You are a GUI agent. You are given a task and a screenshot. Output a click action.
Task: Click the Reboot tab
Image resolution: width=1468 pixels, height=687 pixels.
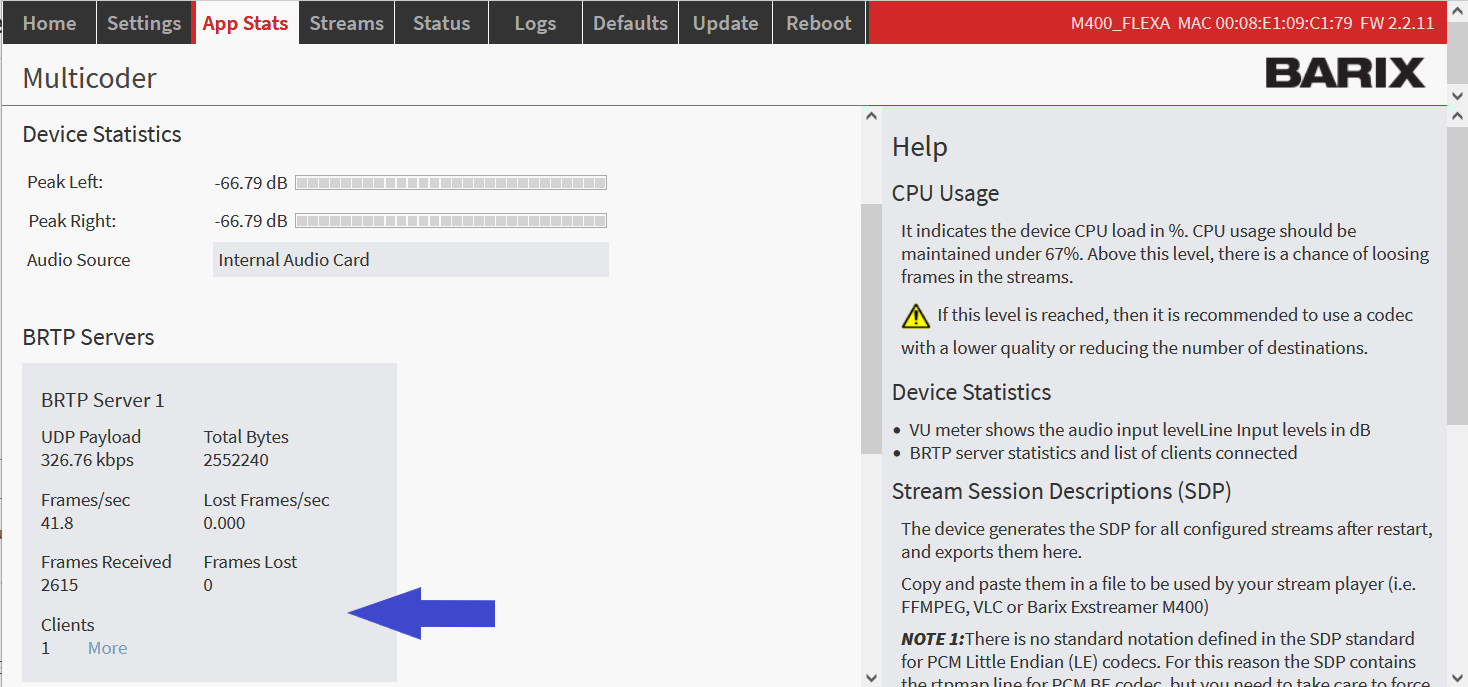(818, 23)
